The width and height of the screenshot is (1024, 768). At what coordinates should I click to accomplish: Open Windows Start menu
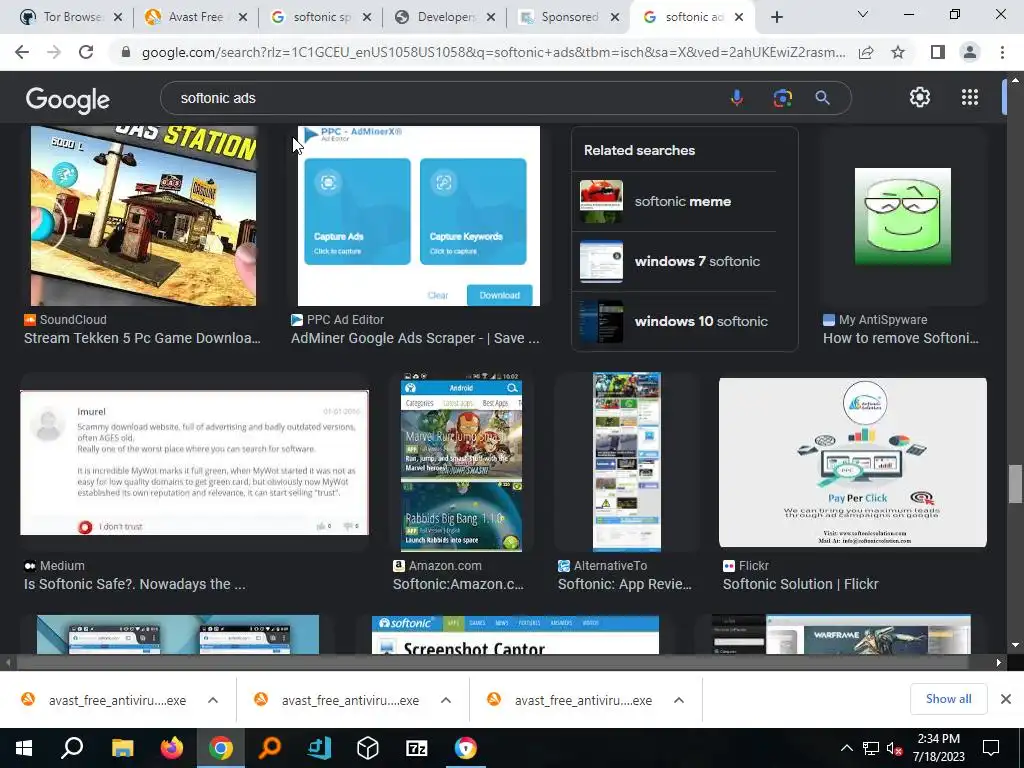click(24, 748)
